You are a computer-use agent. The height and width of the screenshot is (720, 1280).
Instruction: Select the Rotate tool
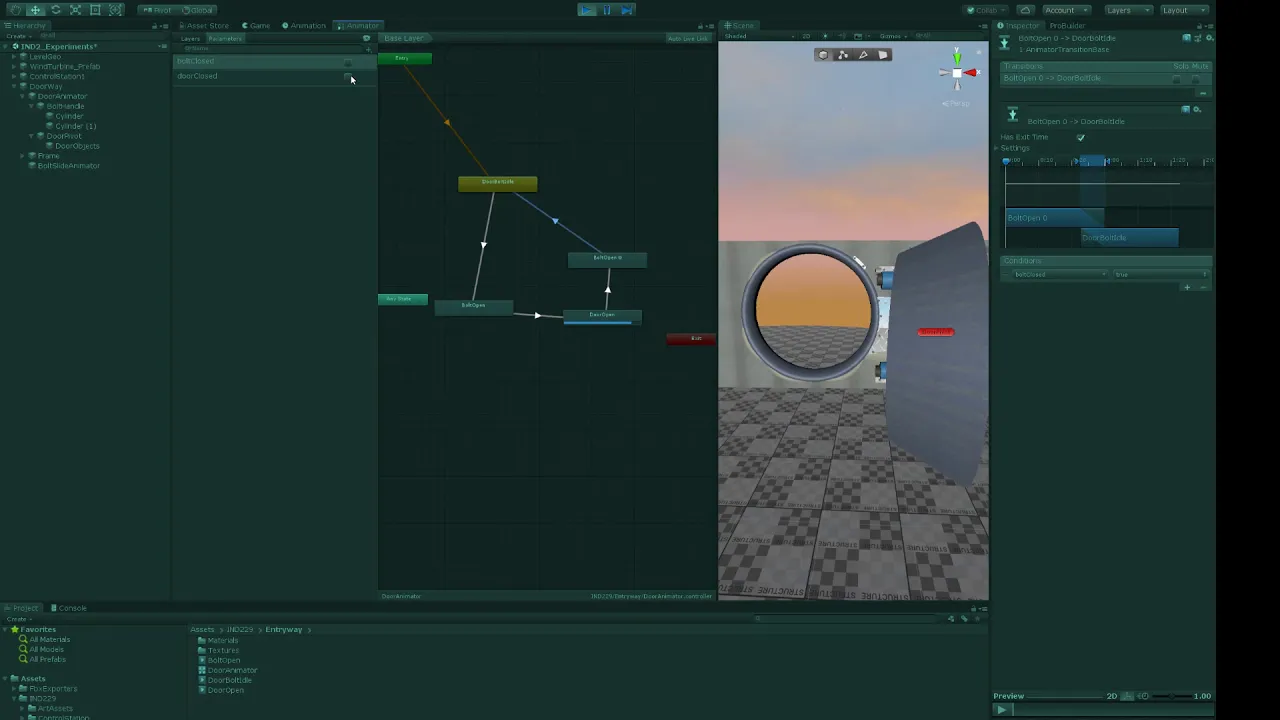click(55, 10)
